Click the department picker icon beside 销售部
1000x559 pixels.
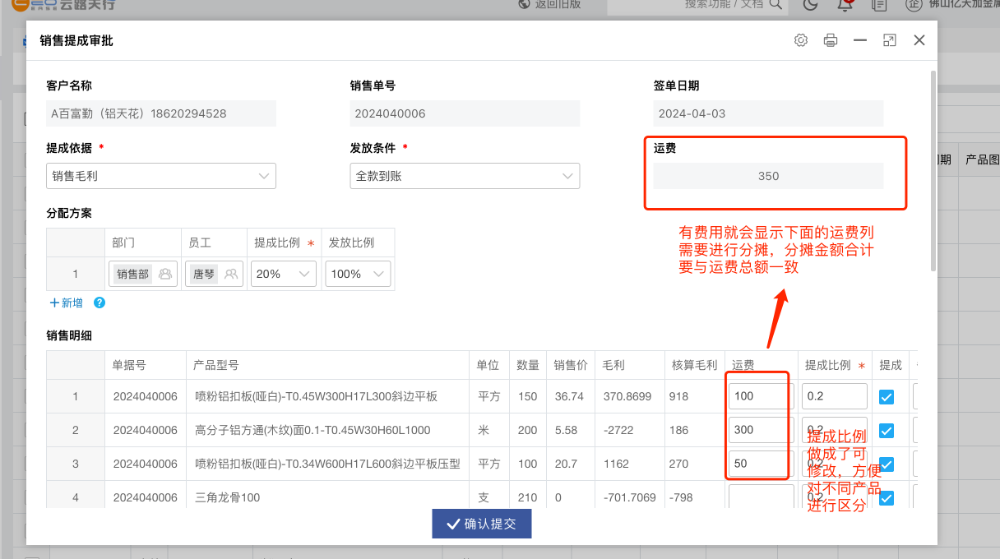click(165, 274)
